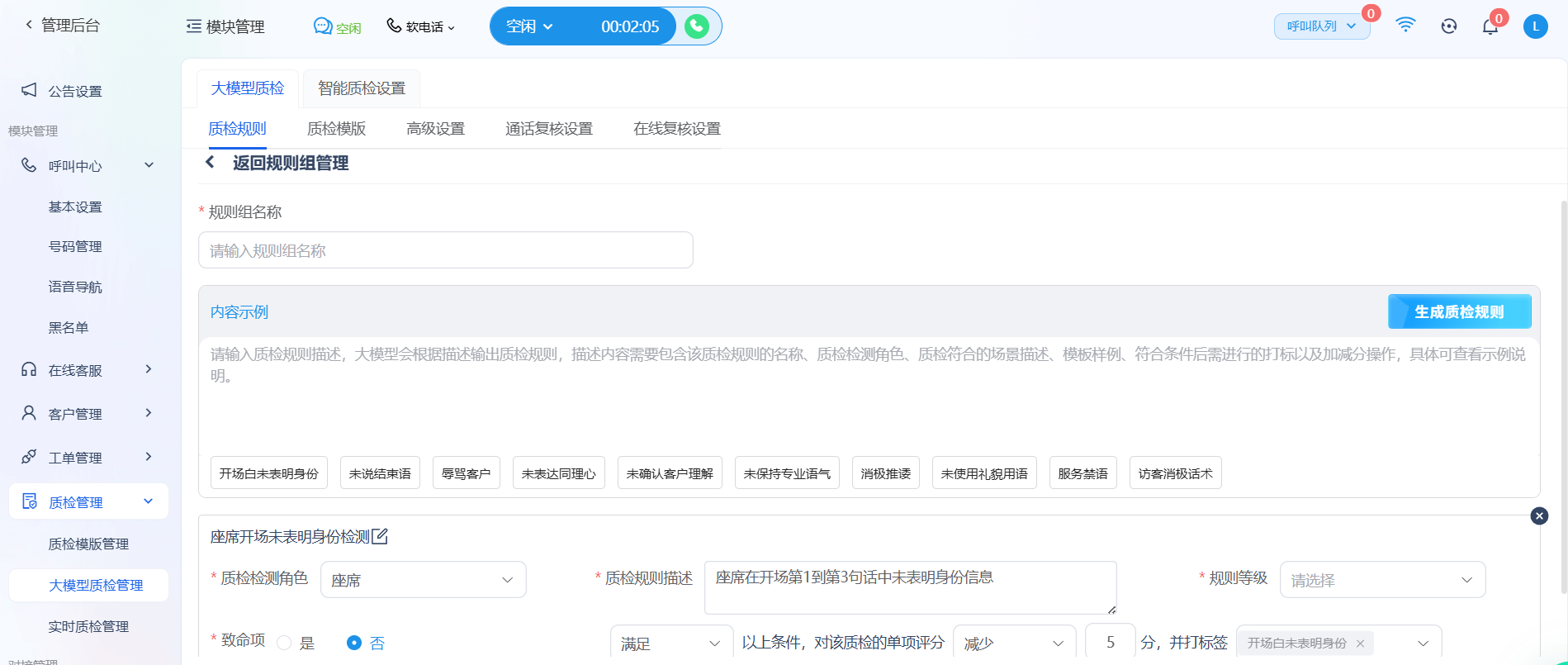Insert the 辱骂客户 example

coord(467,473)
